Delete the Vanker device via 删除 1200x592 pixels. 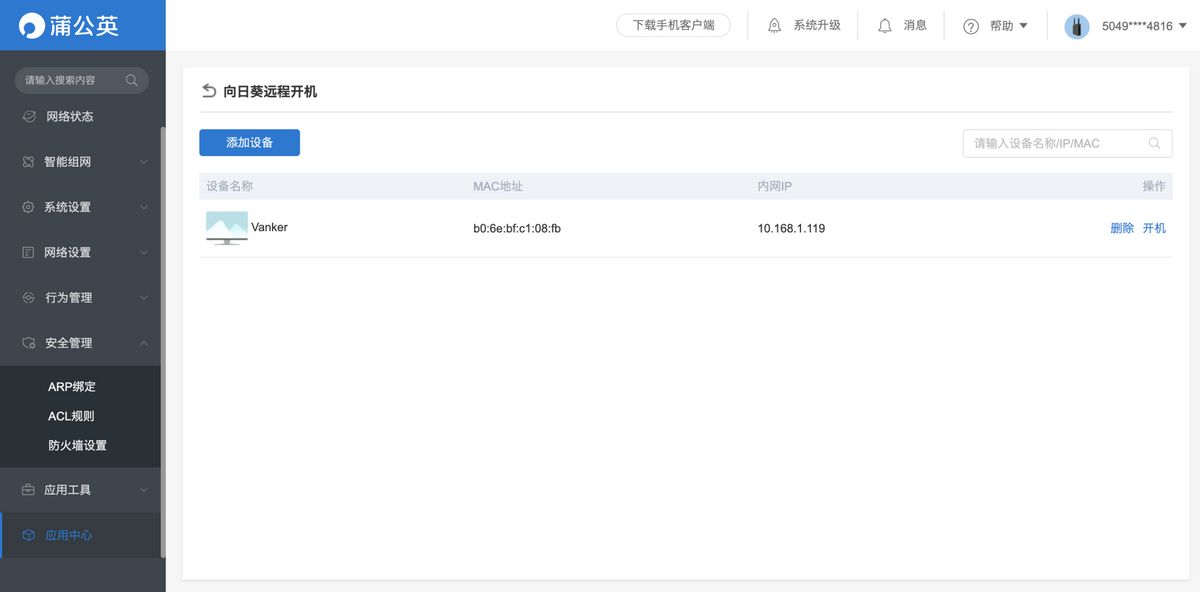(1122, 228)
